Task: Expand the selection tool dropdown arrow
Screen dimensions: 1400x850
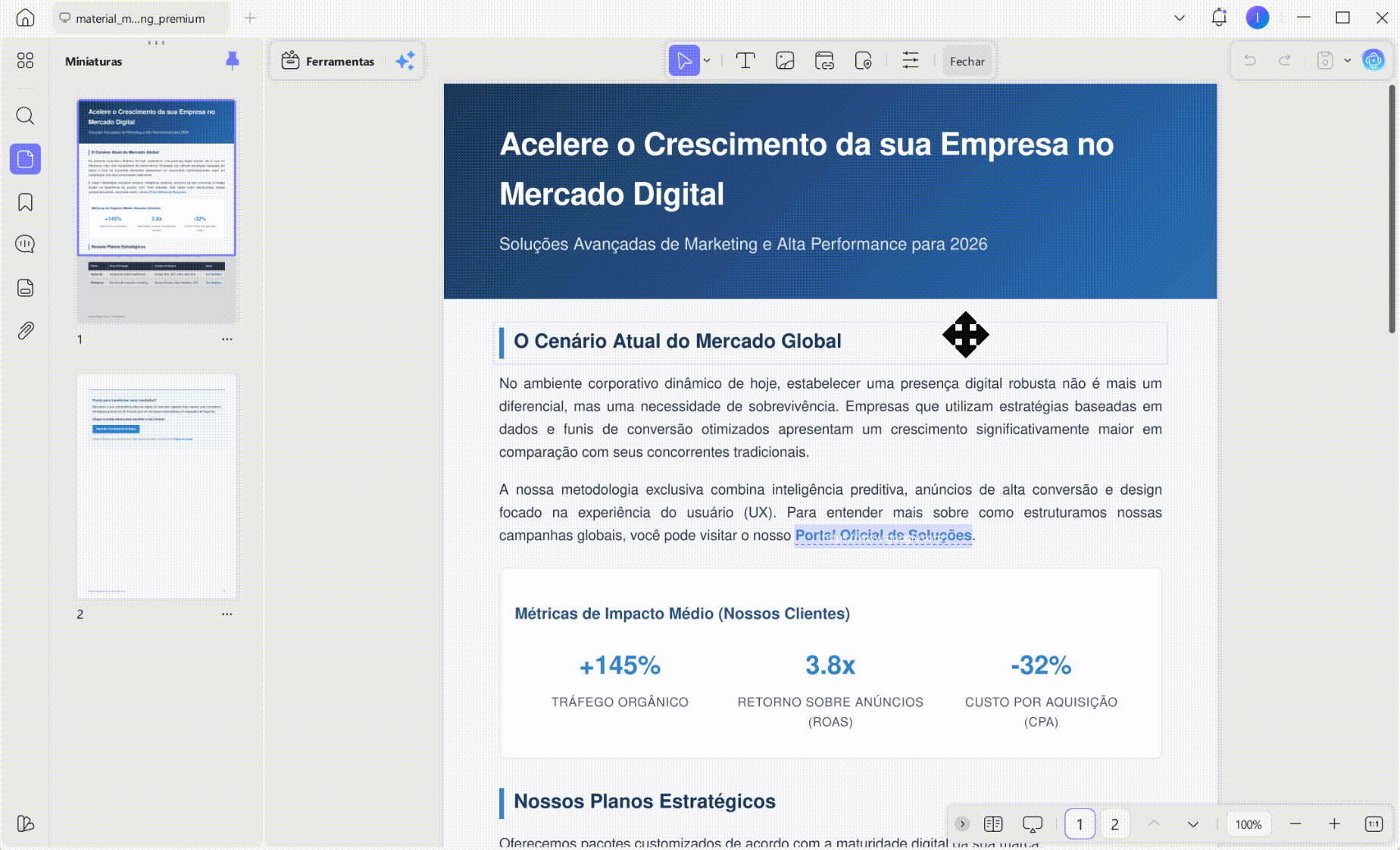Action: click(708, 61)
